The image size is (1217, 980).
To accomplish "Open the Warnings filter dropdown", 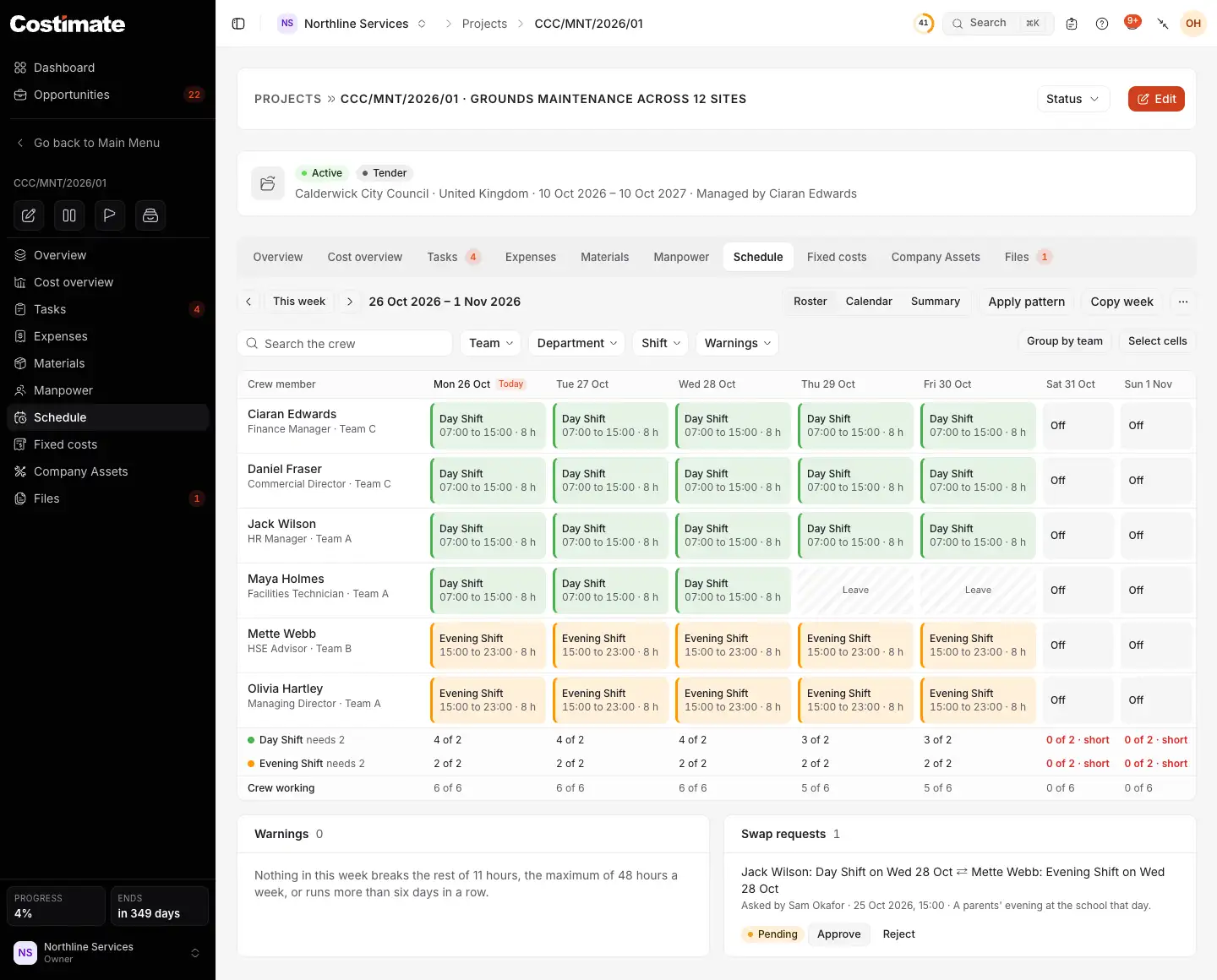I will pos(738,343).
